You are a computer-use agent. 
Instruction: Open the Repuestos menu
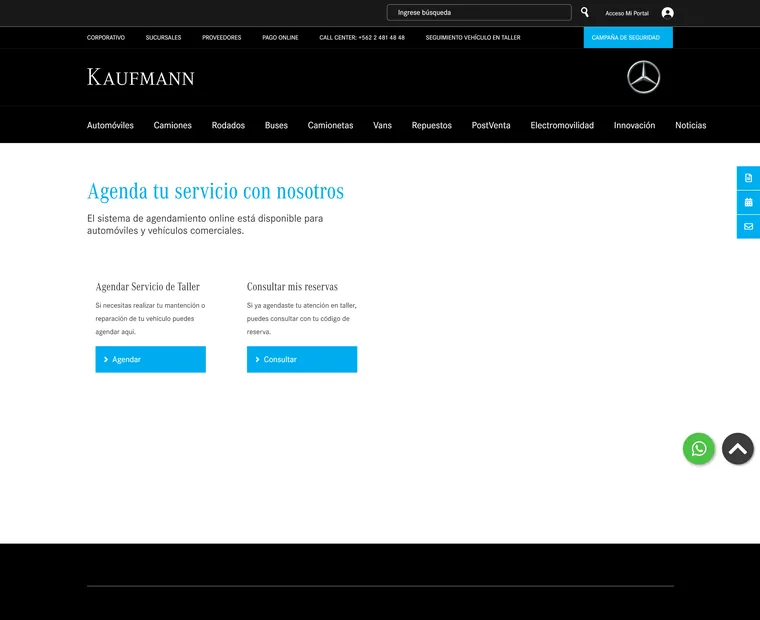(431, 125)
